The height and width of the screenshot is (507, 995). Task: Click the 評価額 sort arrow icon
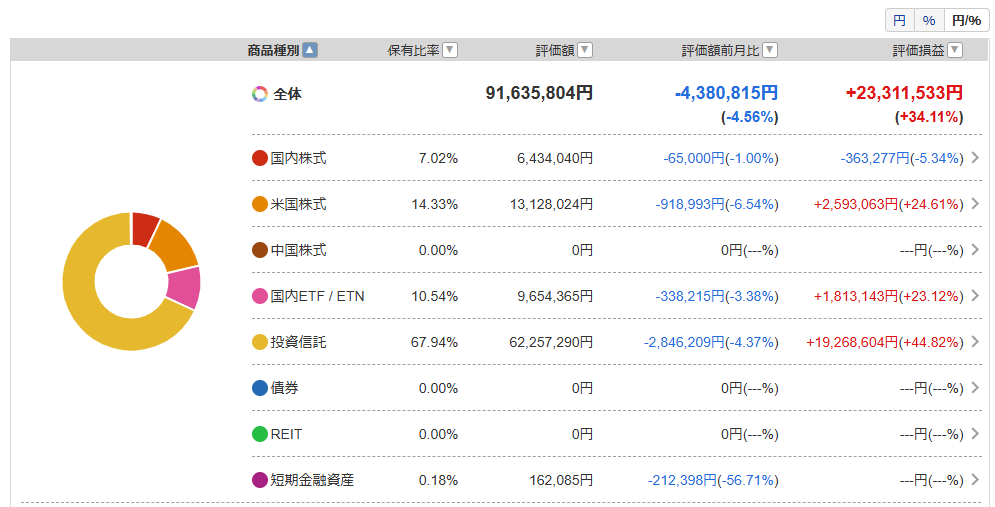coord(585,50)
